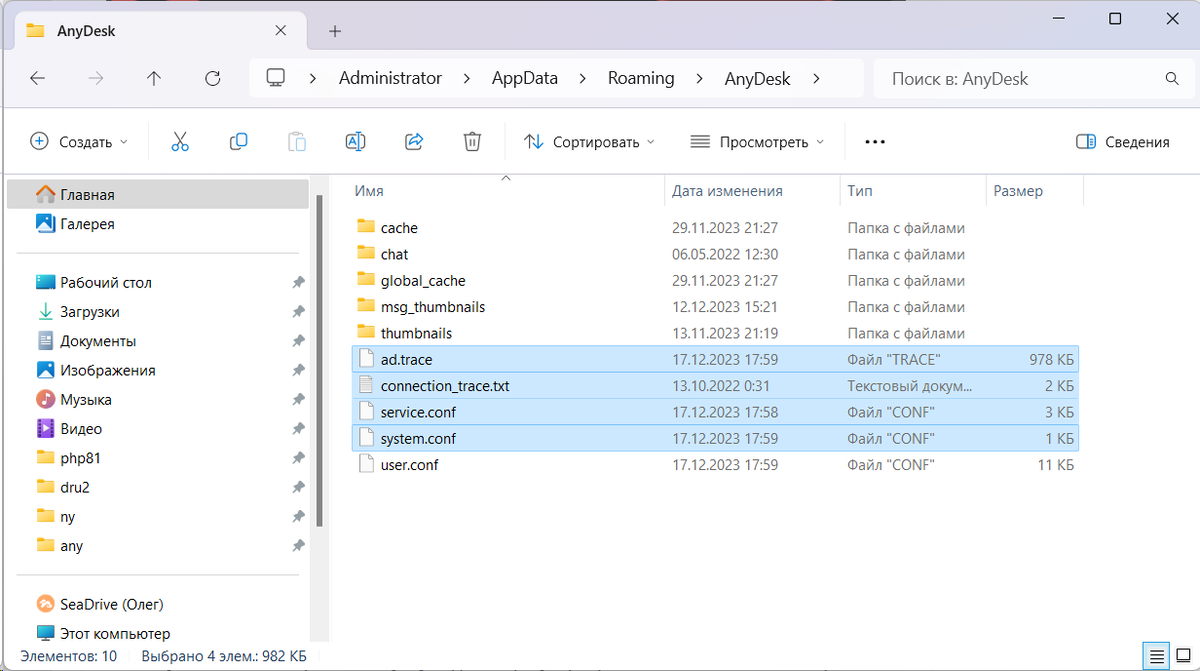The image size is (1200, 671).
Task: Click the connection_trace.txt file icon
Action: pyautogui.click(x=365, y=385)
